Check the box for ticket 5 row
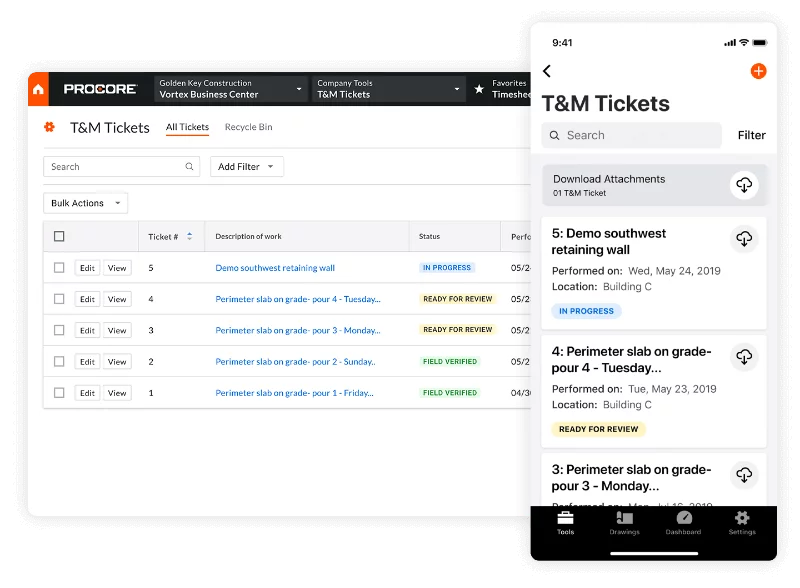800x588 pixels. coord(59,268)
